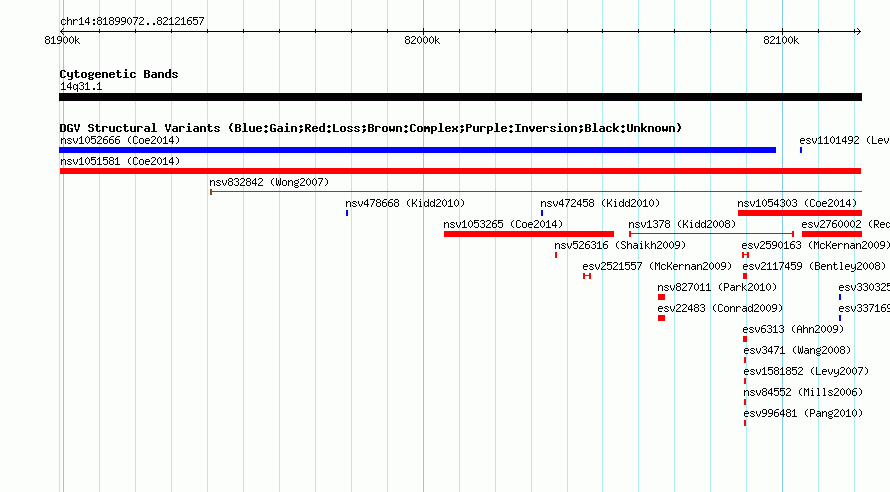Select the red bar under nsv1054303
The image size is (890, 492).
pyautogui.click(x=800, y=213)
